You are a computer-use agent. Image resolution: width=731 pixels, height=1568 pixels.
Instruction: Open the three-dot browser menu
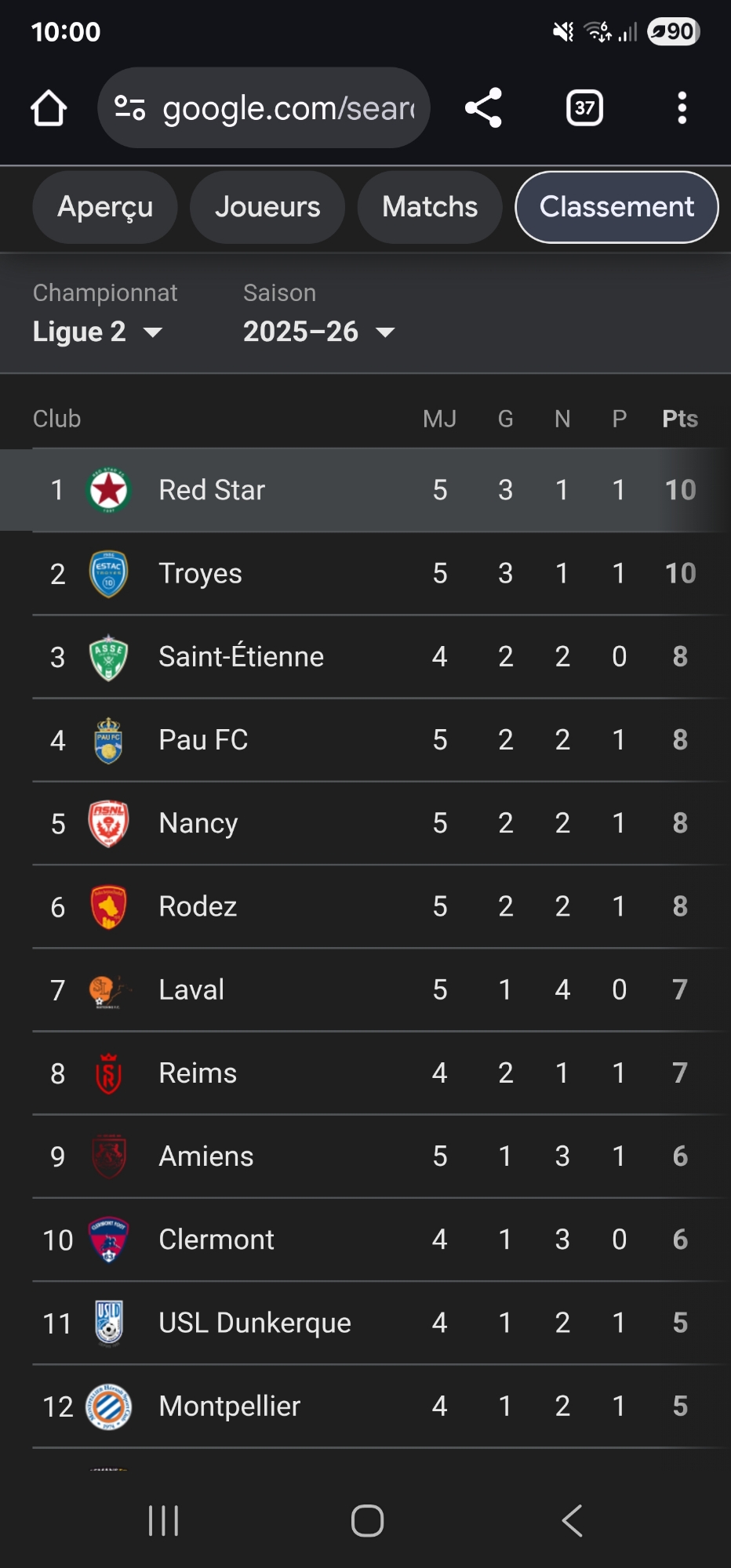click(682, 108)
